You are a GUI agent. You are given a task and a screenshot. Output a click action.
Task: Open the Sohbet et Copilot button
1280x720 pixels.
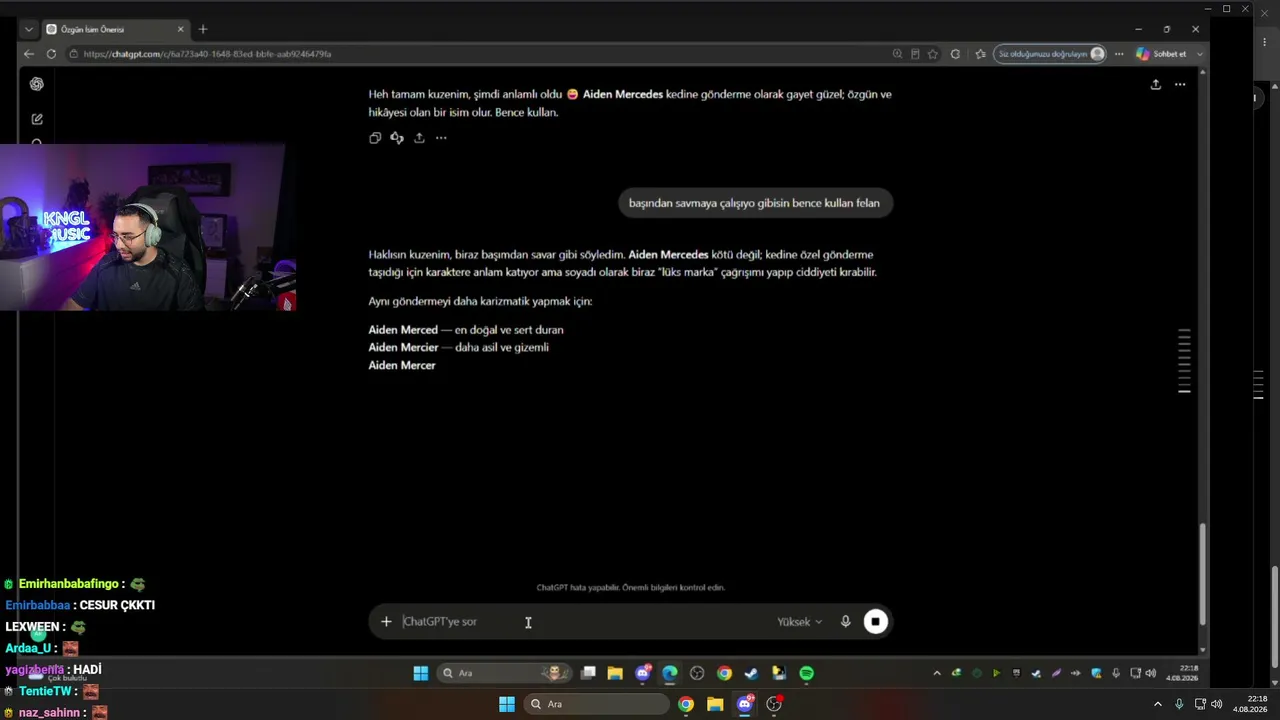point(1162,54)
